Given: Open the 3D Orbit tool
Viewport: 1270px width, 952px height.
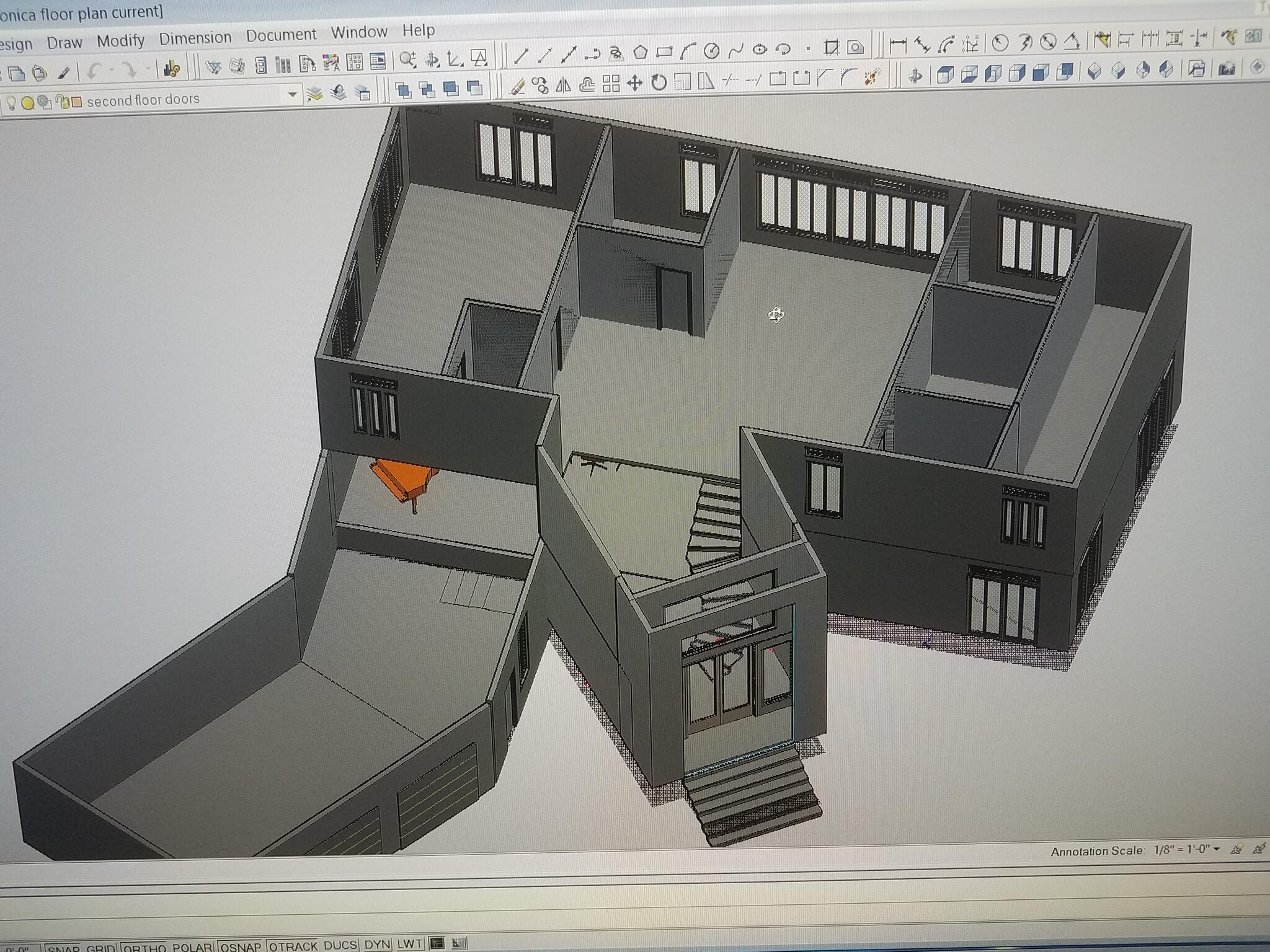Looking at the screenshot, I should click(x=915, y=76).
